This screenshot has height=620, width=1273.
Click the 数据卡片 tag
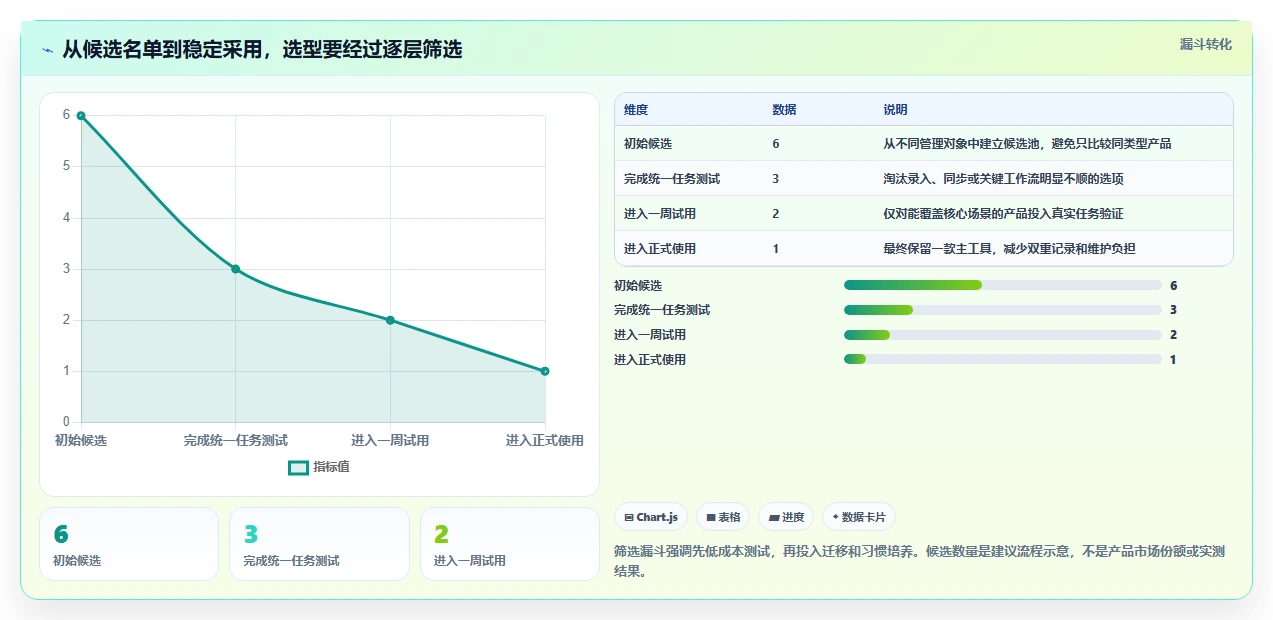[858, 517]
